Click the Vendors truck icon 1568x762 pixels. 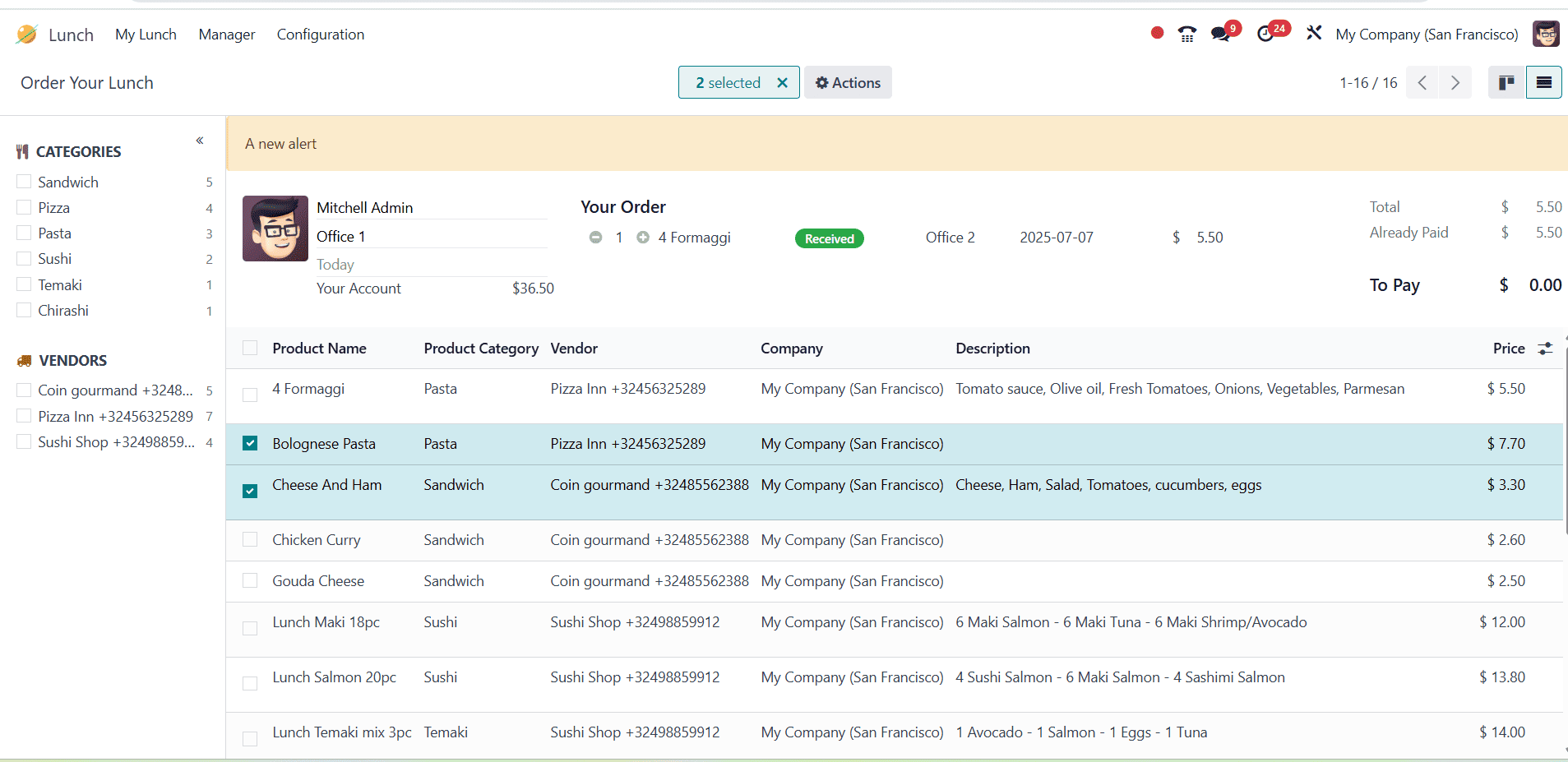24,361
